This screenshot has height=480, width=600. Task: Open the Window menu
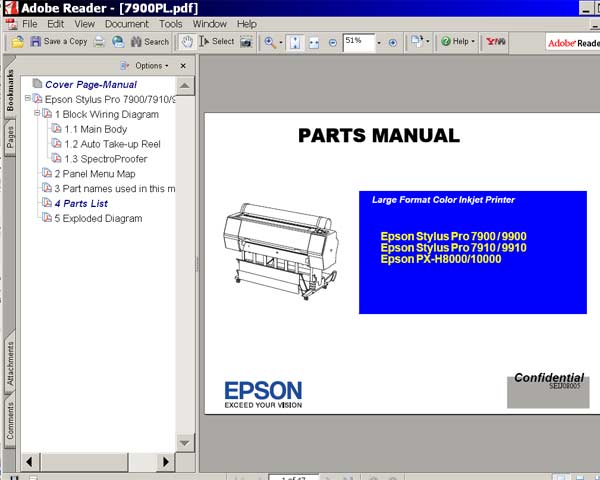click(x=210, y=24)
